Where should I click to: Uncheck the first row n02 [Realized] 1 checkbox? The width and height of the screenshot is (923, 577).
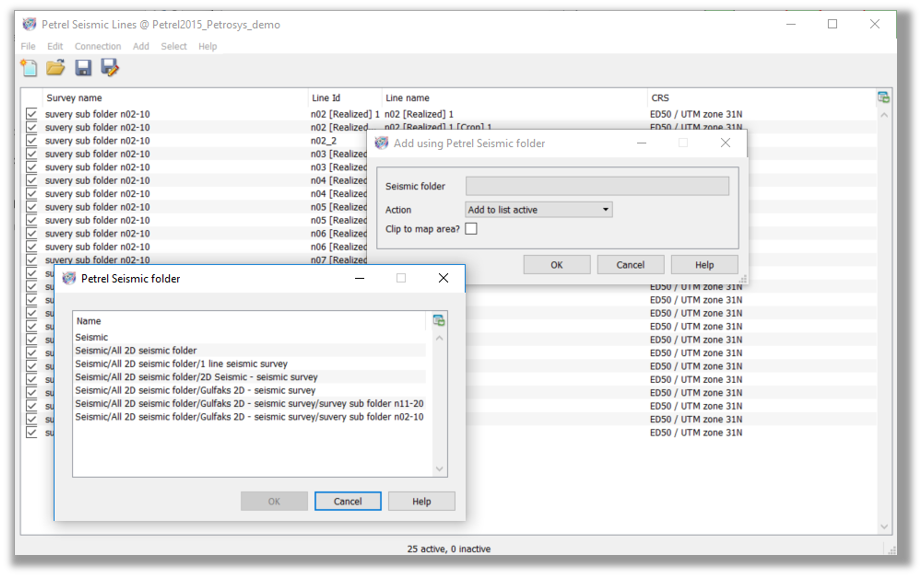coord(32,114)
